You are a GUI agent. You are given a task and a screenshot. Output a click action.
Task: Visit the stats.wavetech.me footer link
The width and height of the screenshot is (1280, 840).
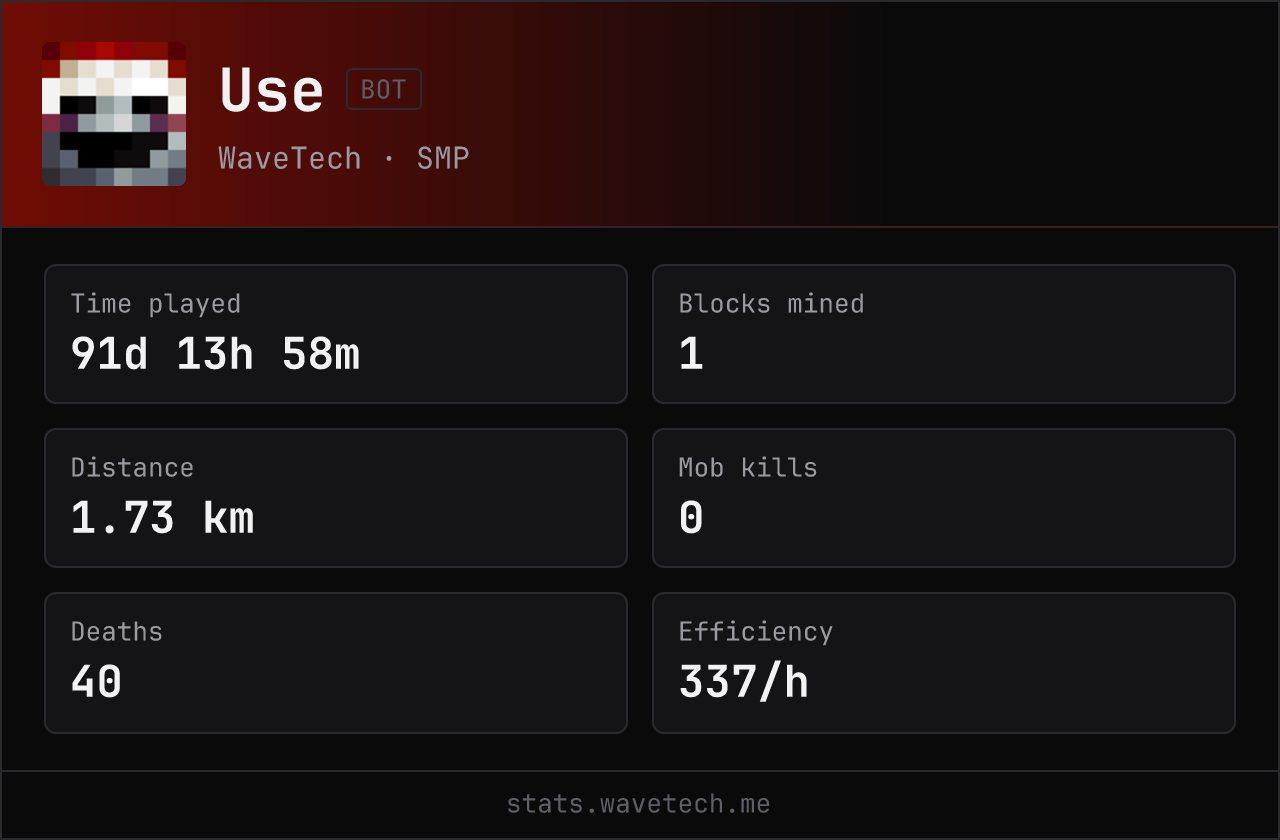pos(639,804)
